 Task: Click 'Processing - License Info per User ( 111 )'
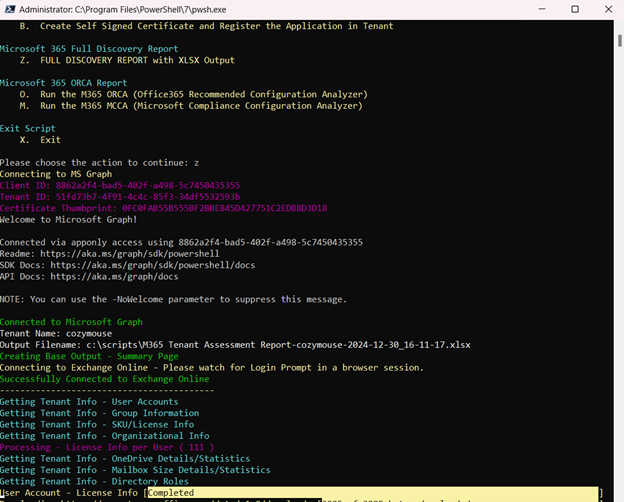(107, 447)
